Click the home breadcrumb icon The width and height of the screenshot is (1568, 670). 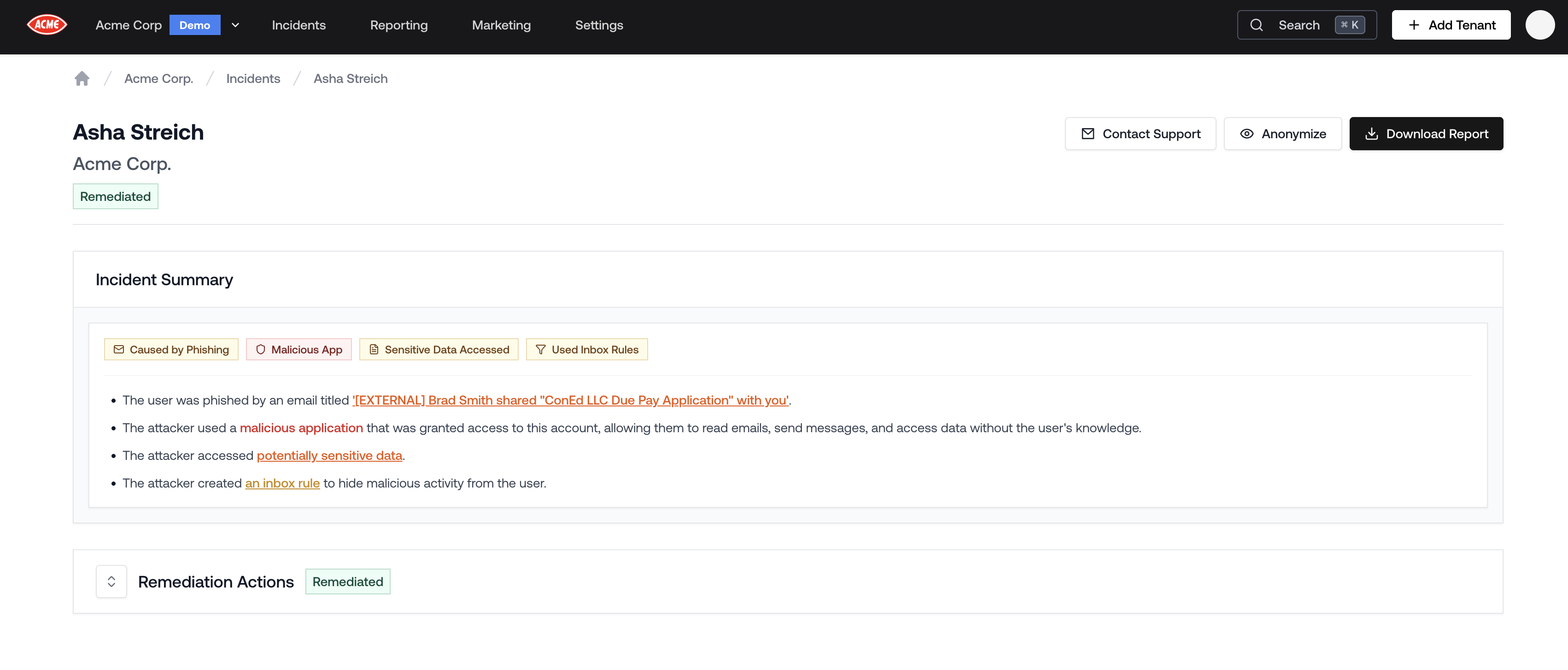pyautogui.click(x=82, y=79)
